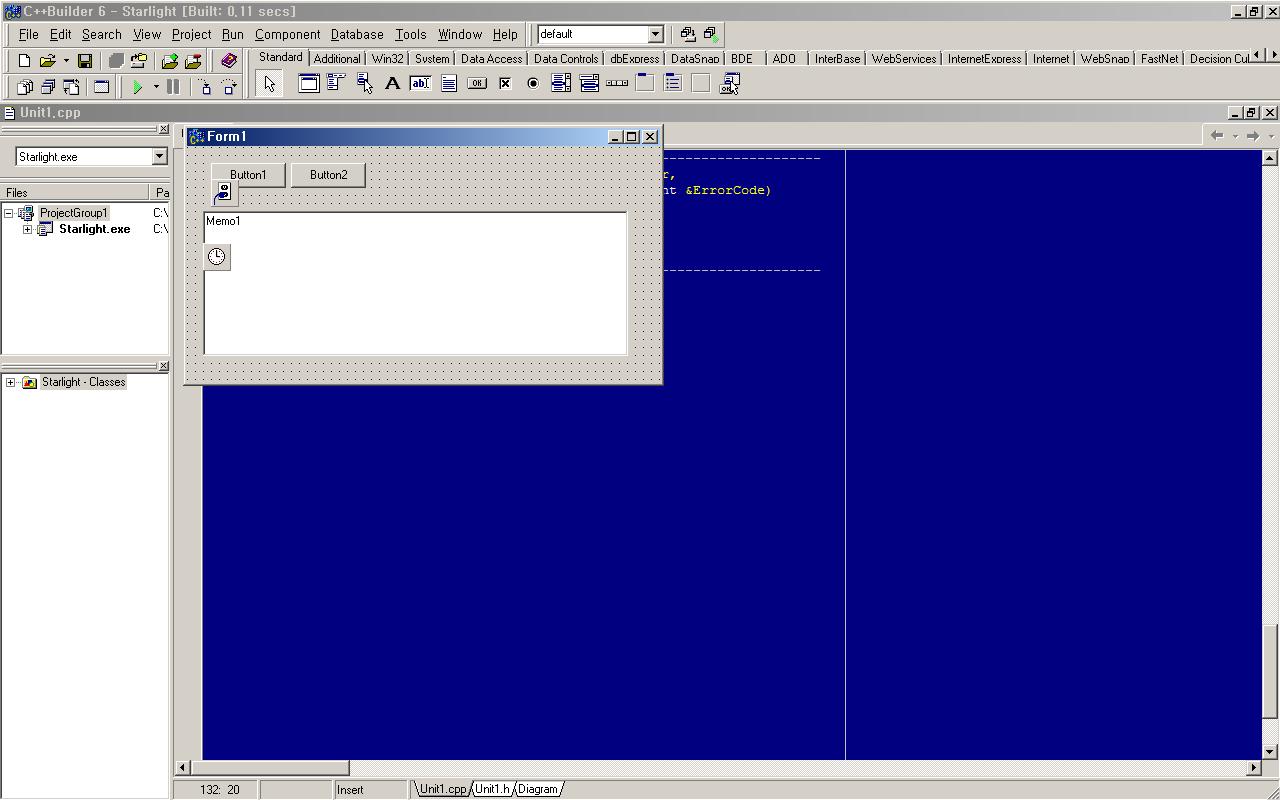Viewport: 1280px width, 800px height.
Task: Switch to the Win32 palette tab
Action: click(387, 59)
